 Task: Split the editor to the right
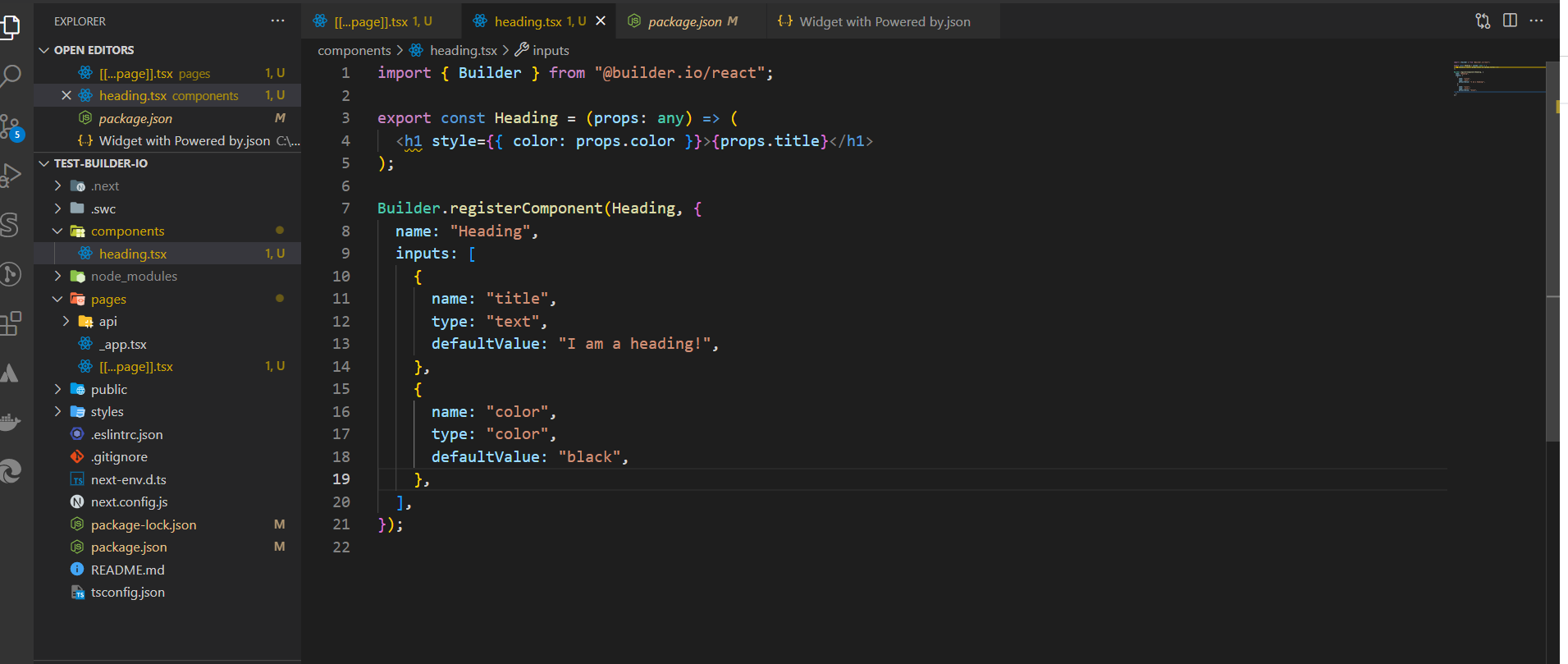tap(1510, 21)
